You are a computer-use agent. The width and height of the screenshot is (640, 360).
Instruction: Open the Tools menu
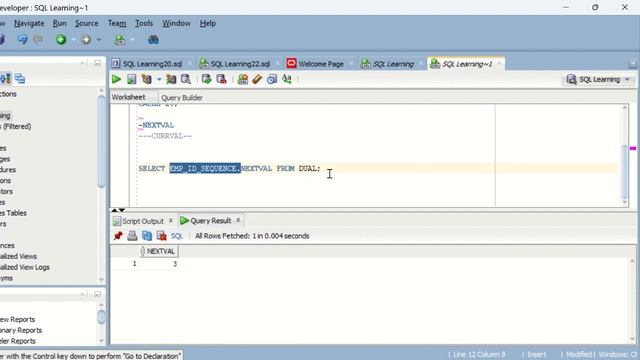coord(144,23)
